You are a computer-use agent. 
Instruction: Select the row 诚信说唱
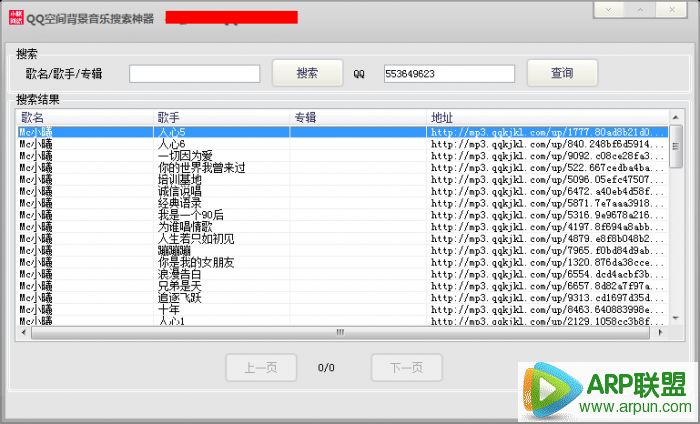pyautogui.click(x=342, y=191)
